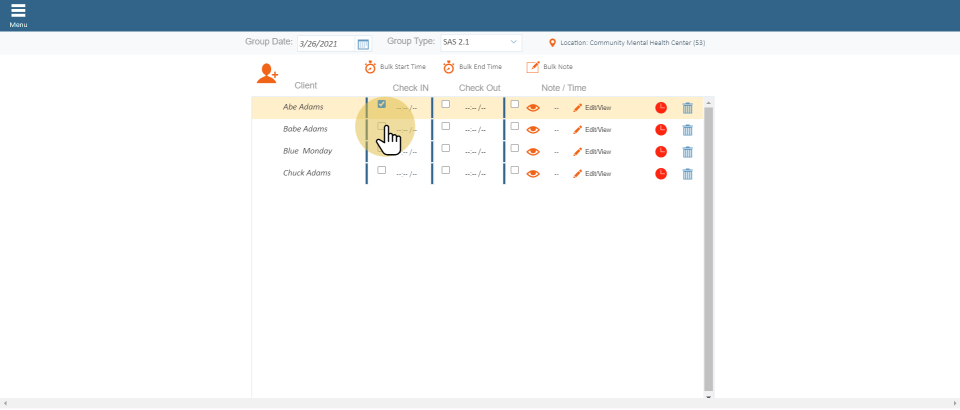Click the Bulk End Time stopwatch icon
This screenshot has height=410, width=960.
(449, 67)
